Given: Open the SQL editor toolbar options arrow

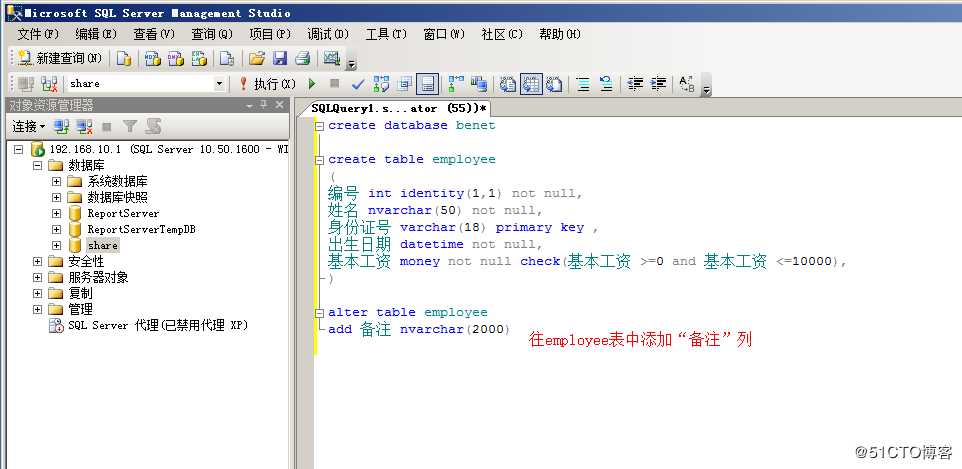Looking at the screenshot, I should click(706, 88).
